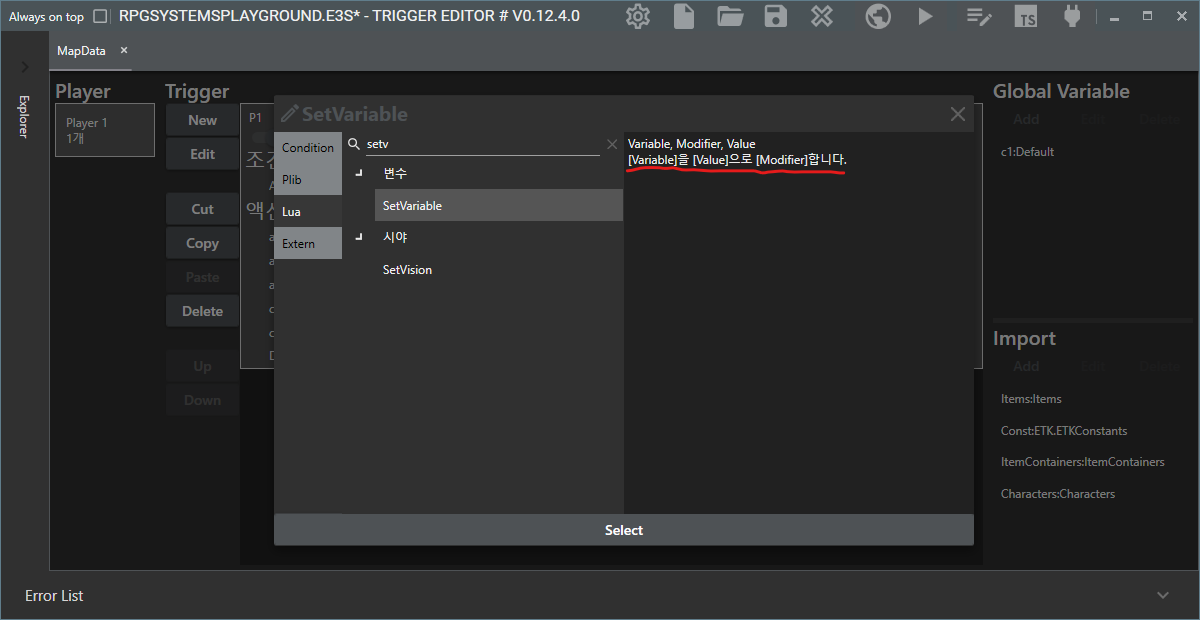1200x620 pixels.
Task: Click the magnifier icon beside setv search
Action: [x=354, y=144]
